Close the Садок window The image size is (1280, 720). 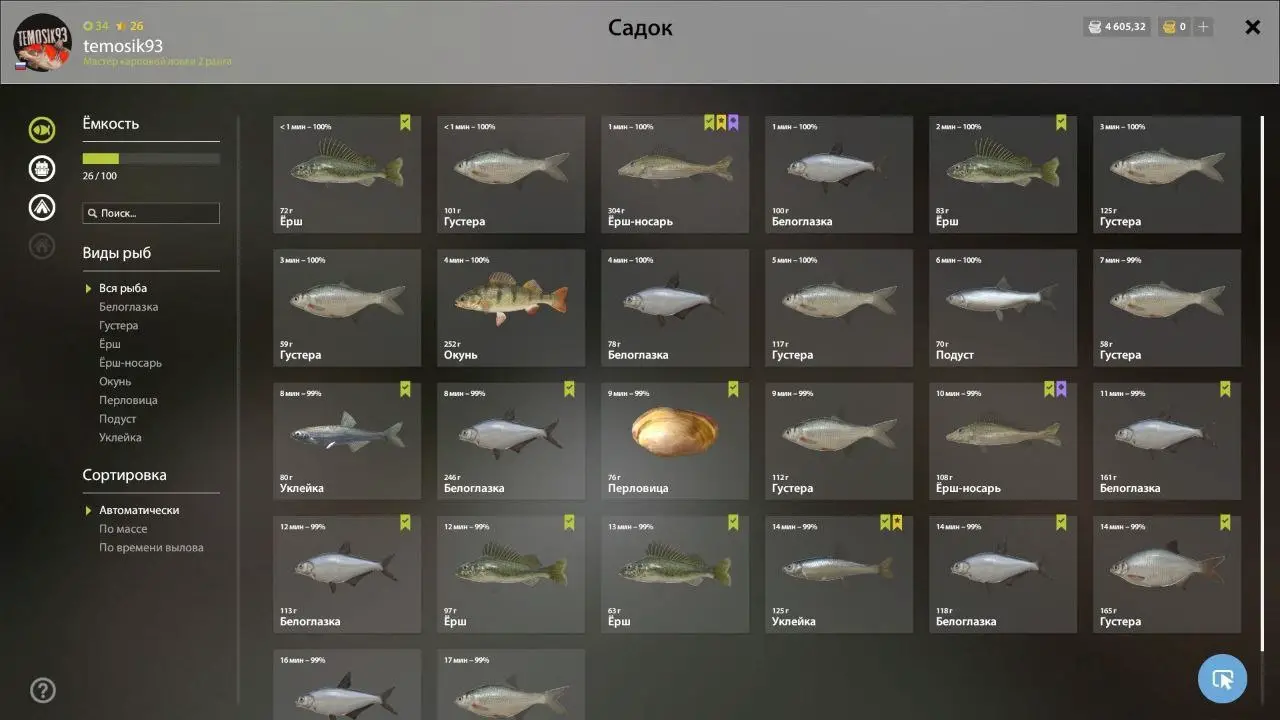(x=1252, y=27)
